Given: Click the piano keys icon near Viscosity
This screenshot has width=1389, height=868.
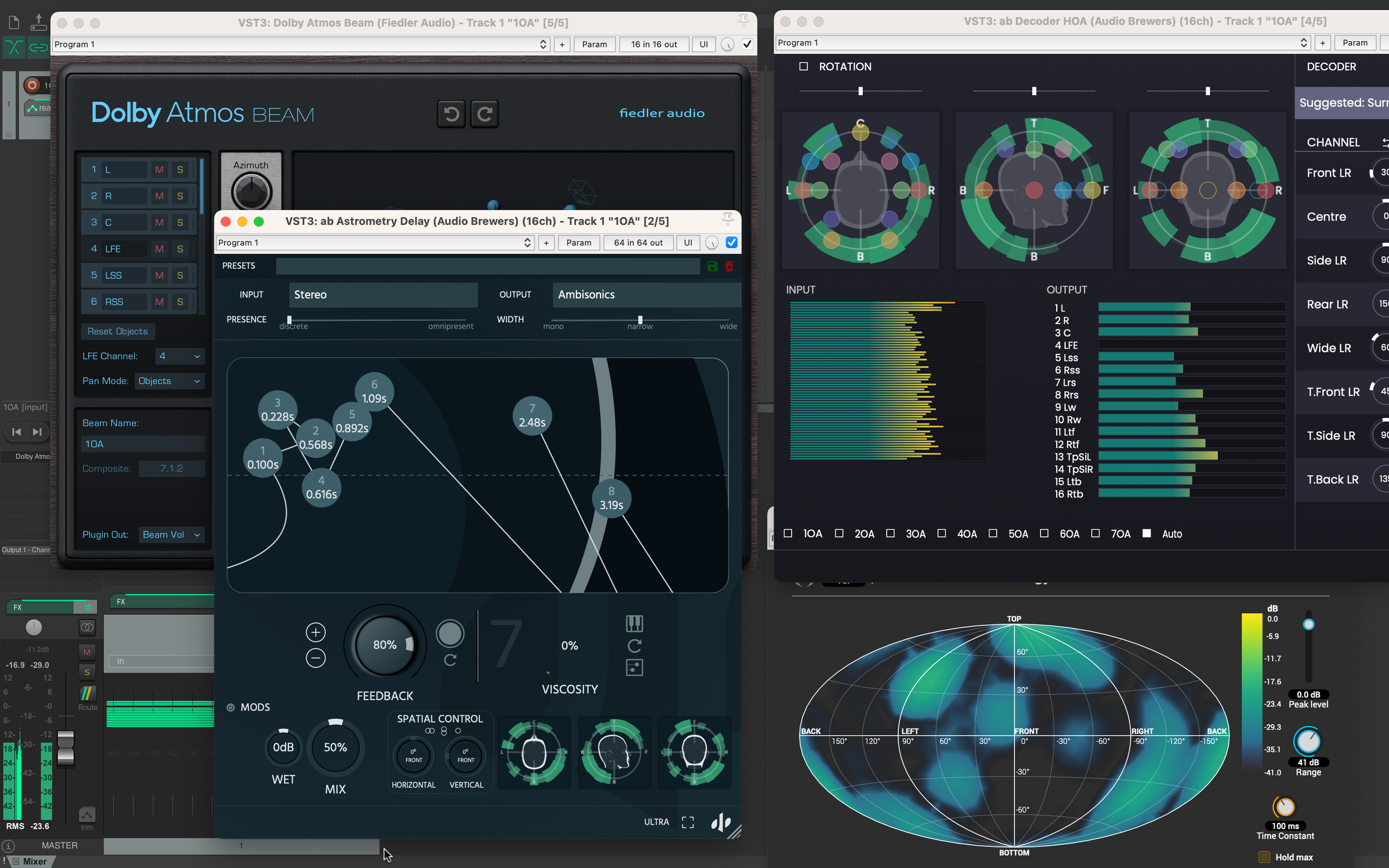Looking at the screenshot, I should click(634, 624).
